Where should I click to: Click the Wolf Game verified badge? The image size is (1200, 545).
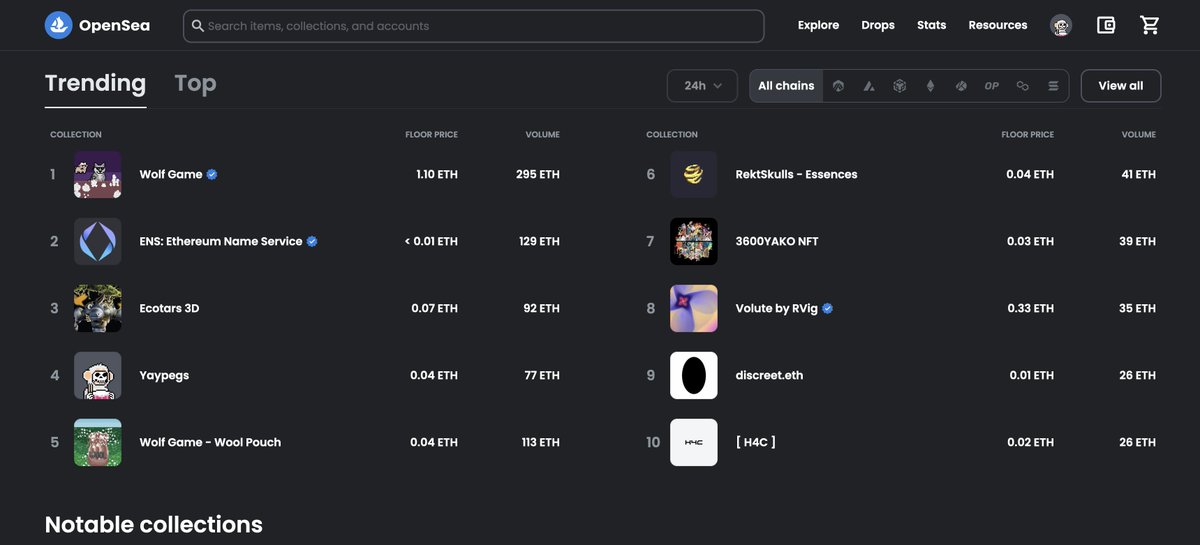coord(212,174)
